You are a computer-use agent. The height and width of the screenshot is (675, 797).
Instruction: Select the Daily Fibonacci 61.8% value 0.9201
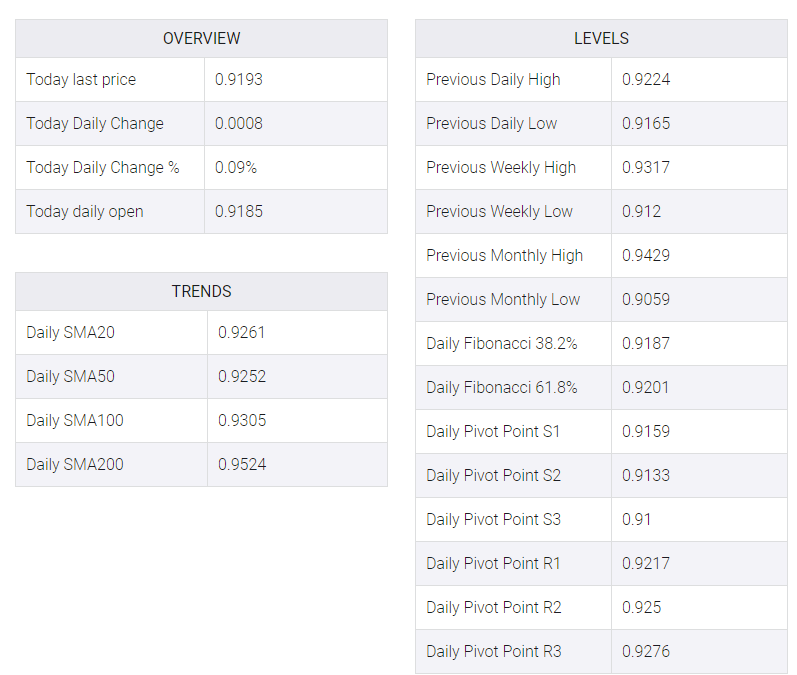tap(646, 387)
